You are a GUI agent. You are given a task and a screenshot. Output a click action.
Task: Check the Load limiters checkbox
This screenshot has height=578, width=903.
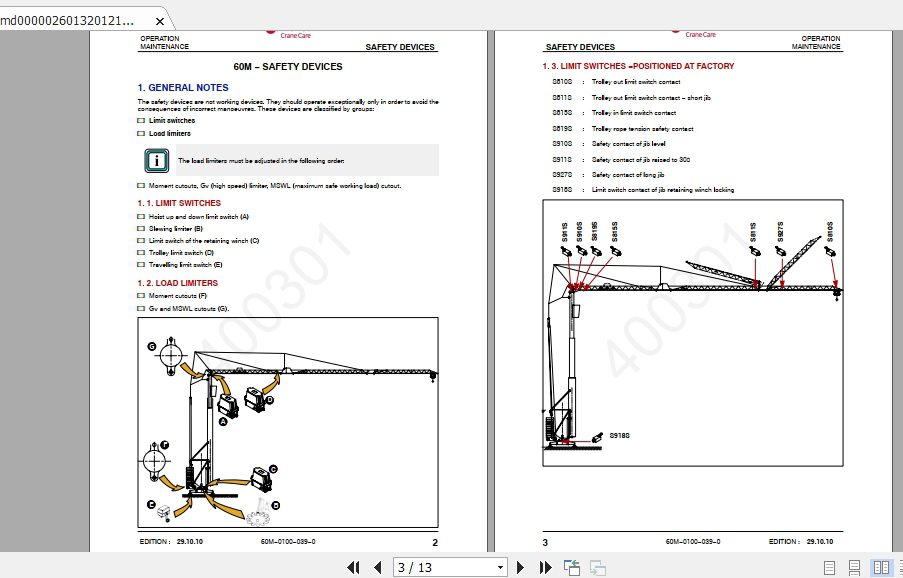(x=139, y=133)
